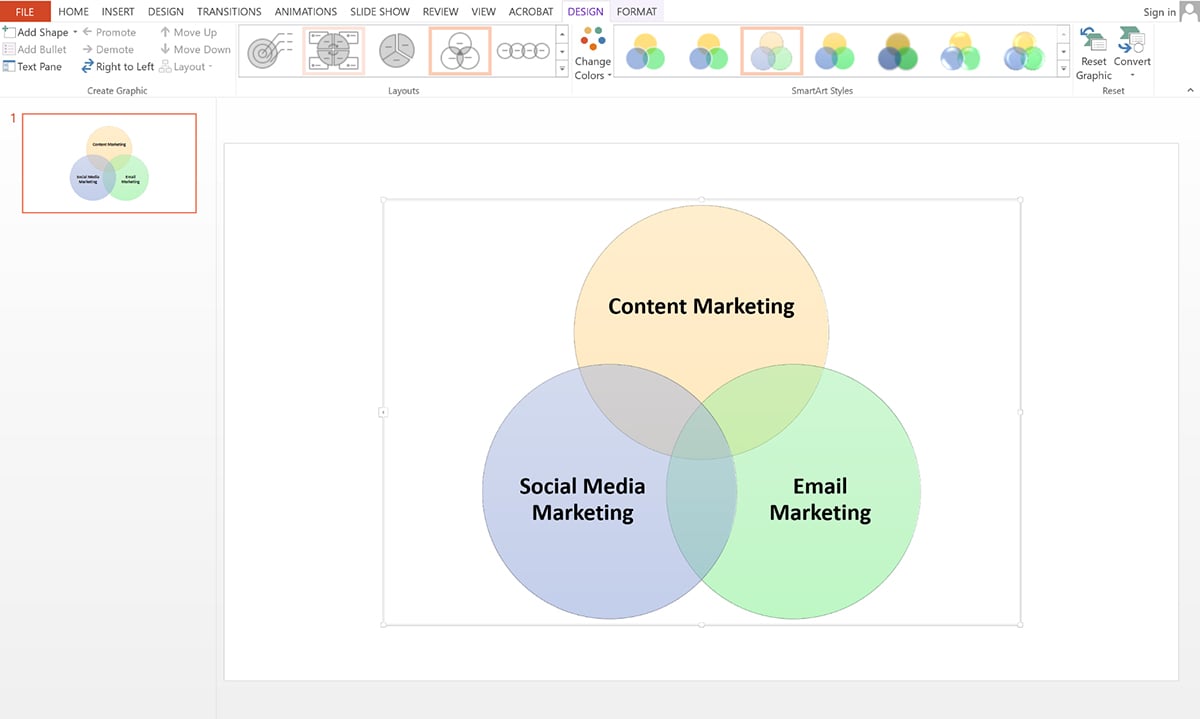Select the currently applied subtle effect color style
Image resolution: width=1200 pixels, height=719 pixels.
772,50
